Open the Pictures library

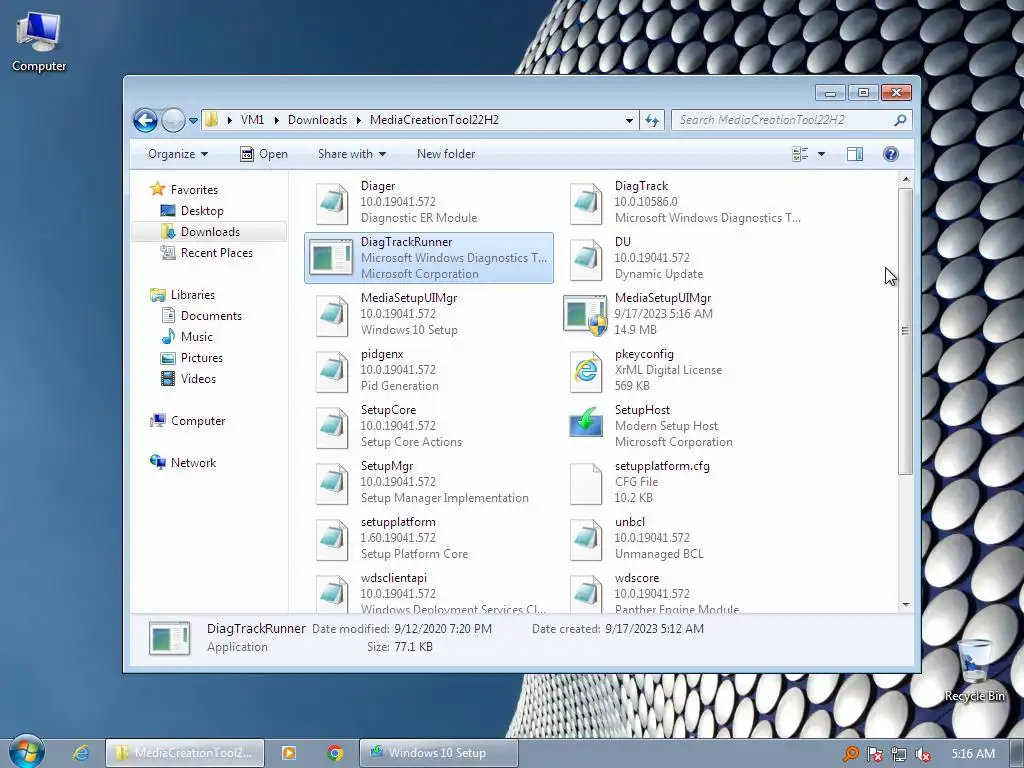[x=202, y=358]
